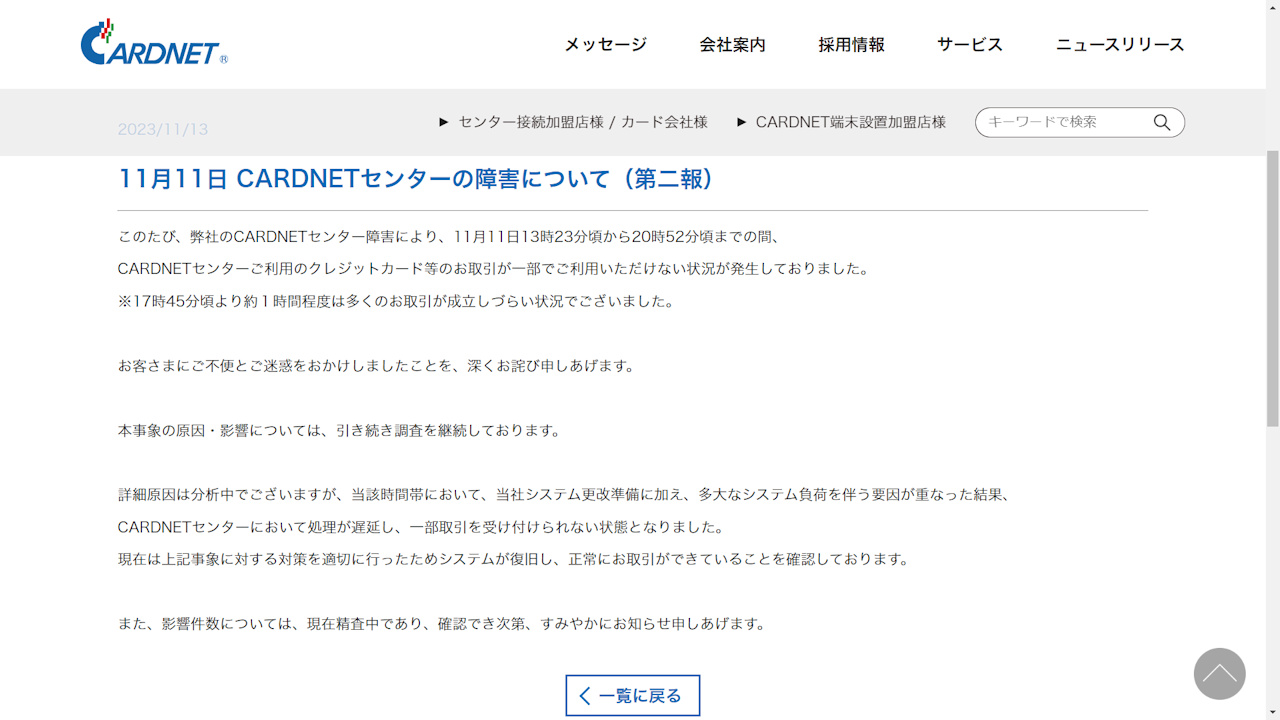Click the 一覧に戻る button

pyautogui.click(x=632, y=694)
